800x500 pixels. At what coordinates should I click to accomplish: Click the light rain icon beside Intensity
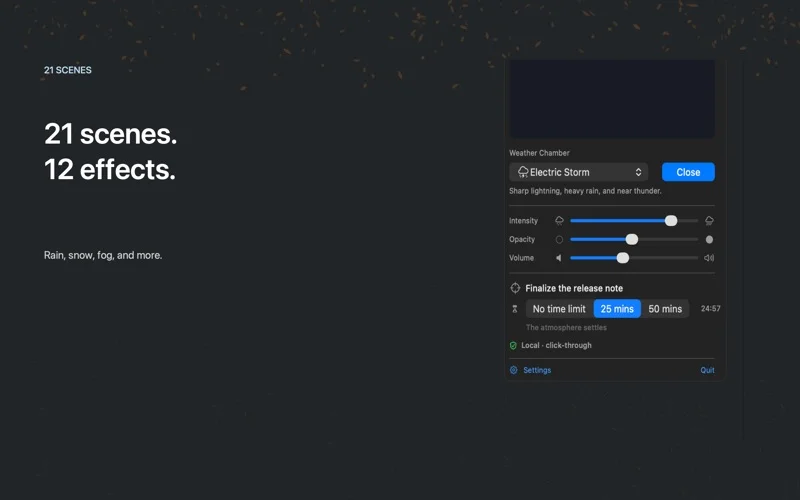[x=559, y=220]
